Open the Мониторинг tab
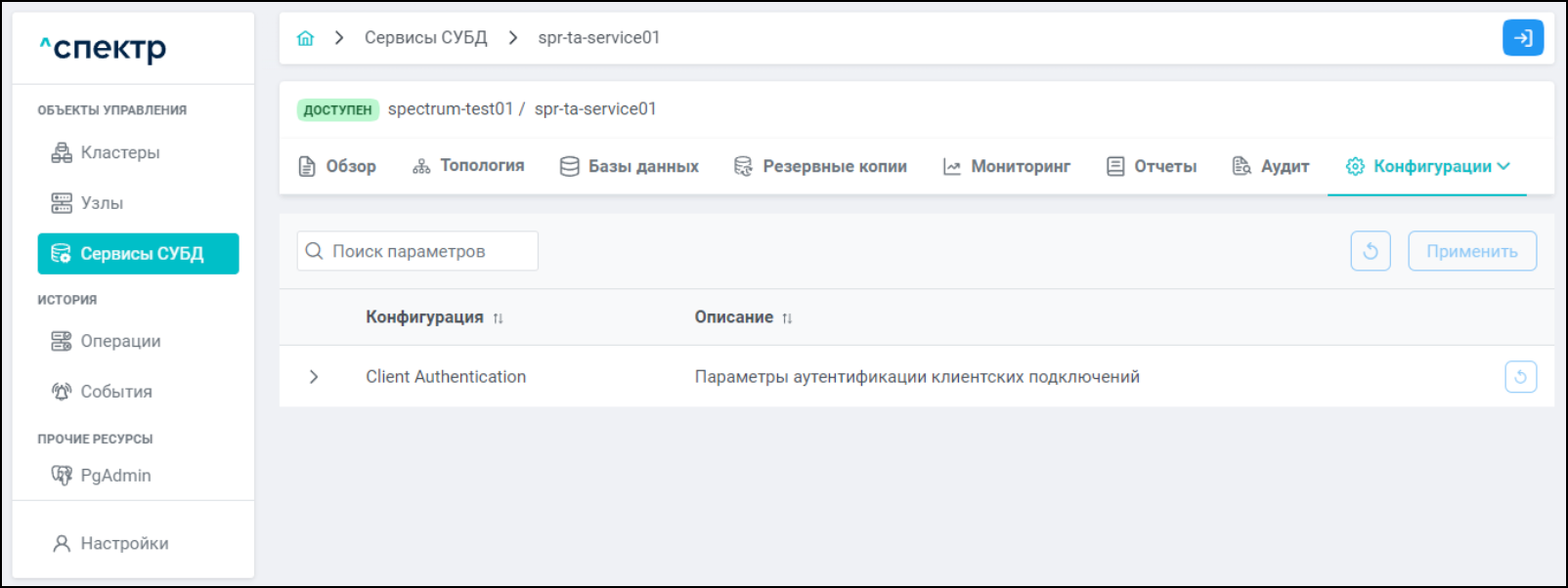 point(1006,166)
